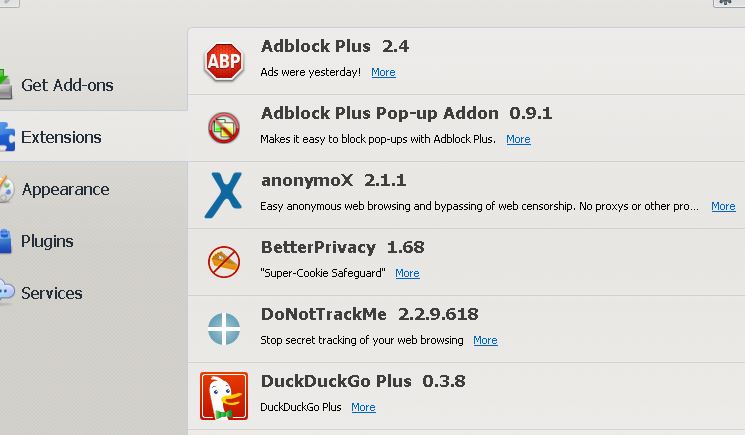Click the DoNotTrackMe crosshair icon

click(x=224, y=328)
